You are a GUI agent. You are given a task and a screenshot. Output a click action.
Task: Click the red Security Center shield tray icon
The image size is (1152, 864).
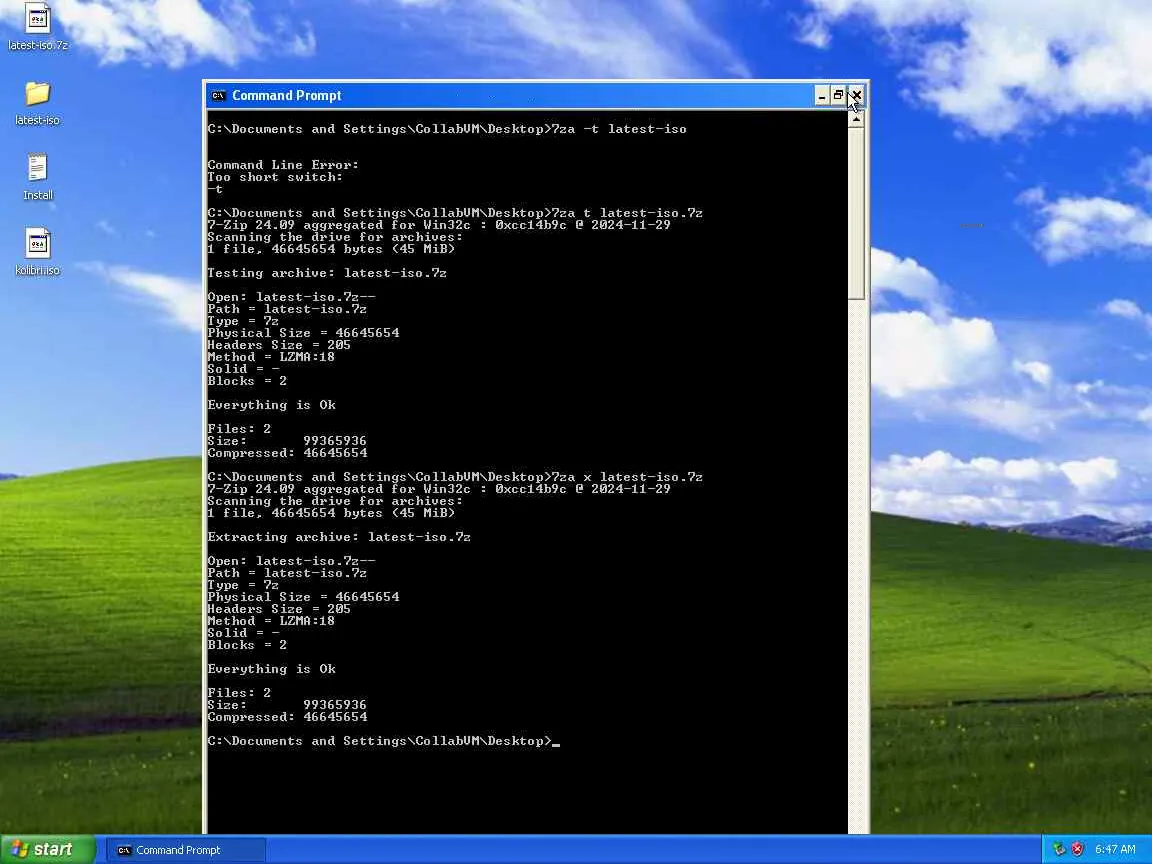pos(1077,849)
